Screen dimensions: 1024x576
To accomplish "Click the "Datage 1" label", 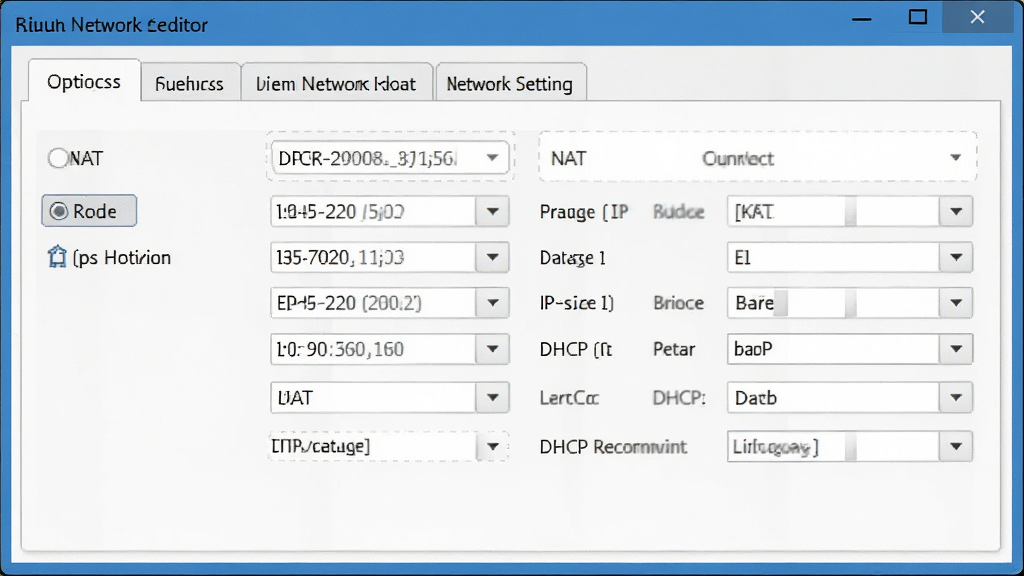I will 573,258.
